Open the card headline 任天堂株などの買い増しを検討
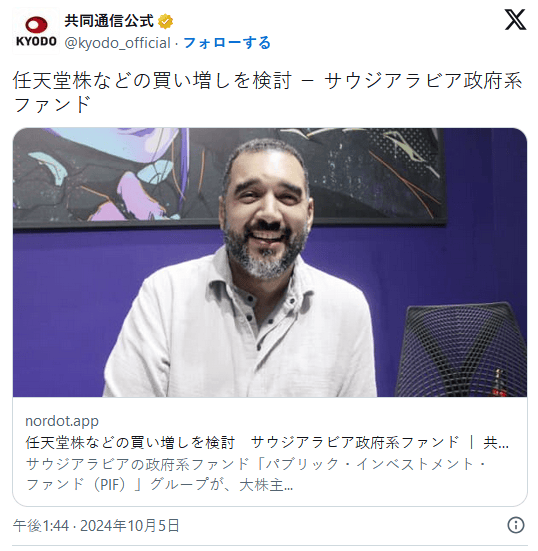Viewport: 538px width, 551px height. coord(130,442)
